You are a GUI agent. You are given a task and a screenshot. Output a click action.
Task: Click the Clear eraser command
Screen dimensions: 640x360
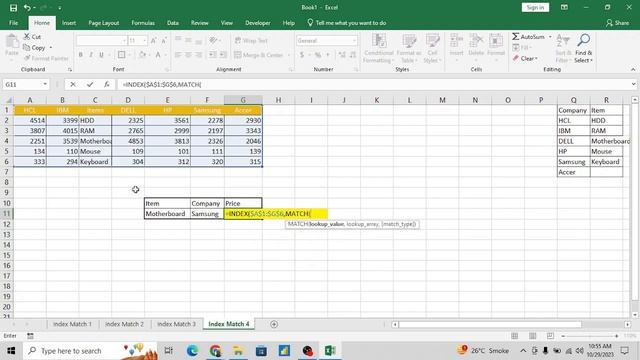(525, 58)
